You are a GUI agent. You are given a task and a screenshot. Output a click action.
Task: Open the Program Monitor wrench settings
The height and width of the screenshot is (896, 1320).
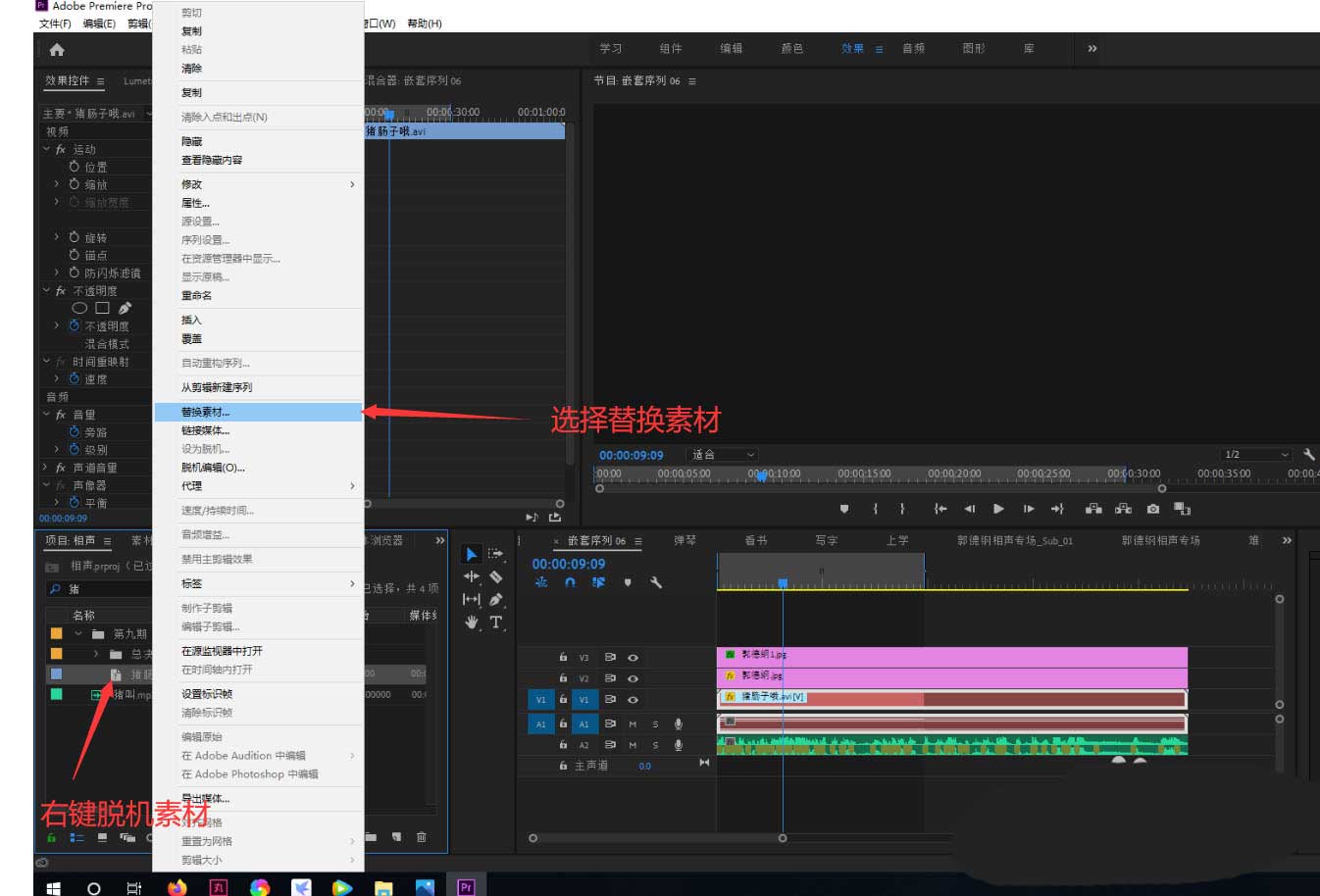(1308, 455)
